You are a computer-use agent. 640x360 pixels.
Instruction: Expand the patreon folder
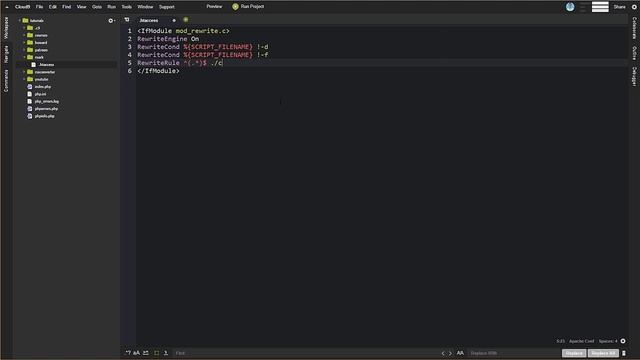pos(24,50)
